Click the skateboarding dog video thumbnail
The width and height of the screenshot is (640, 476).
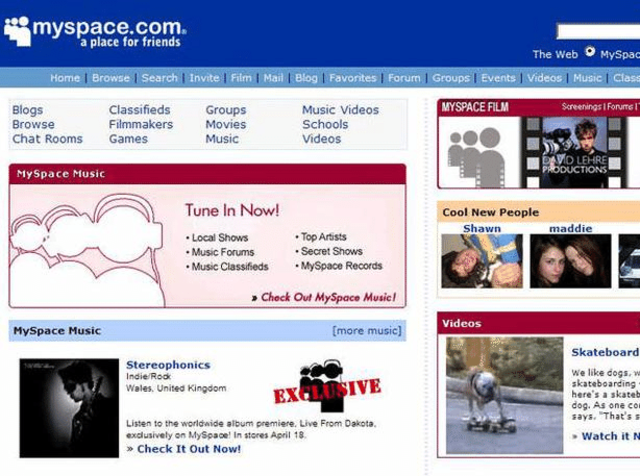[x=504, y=395]
